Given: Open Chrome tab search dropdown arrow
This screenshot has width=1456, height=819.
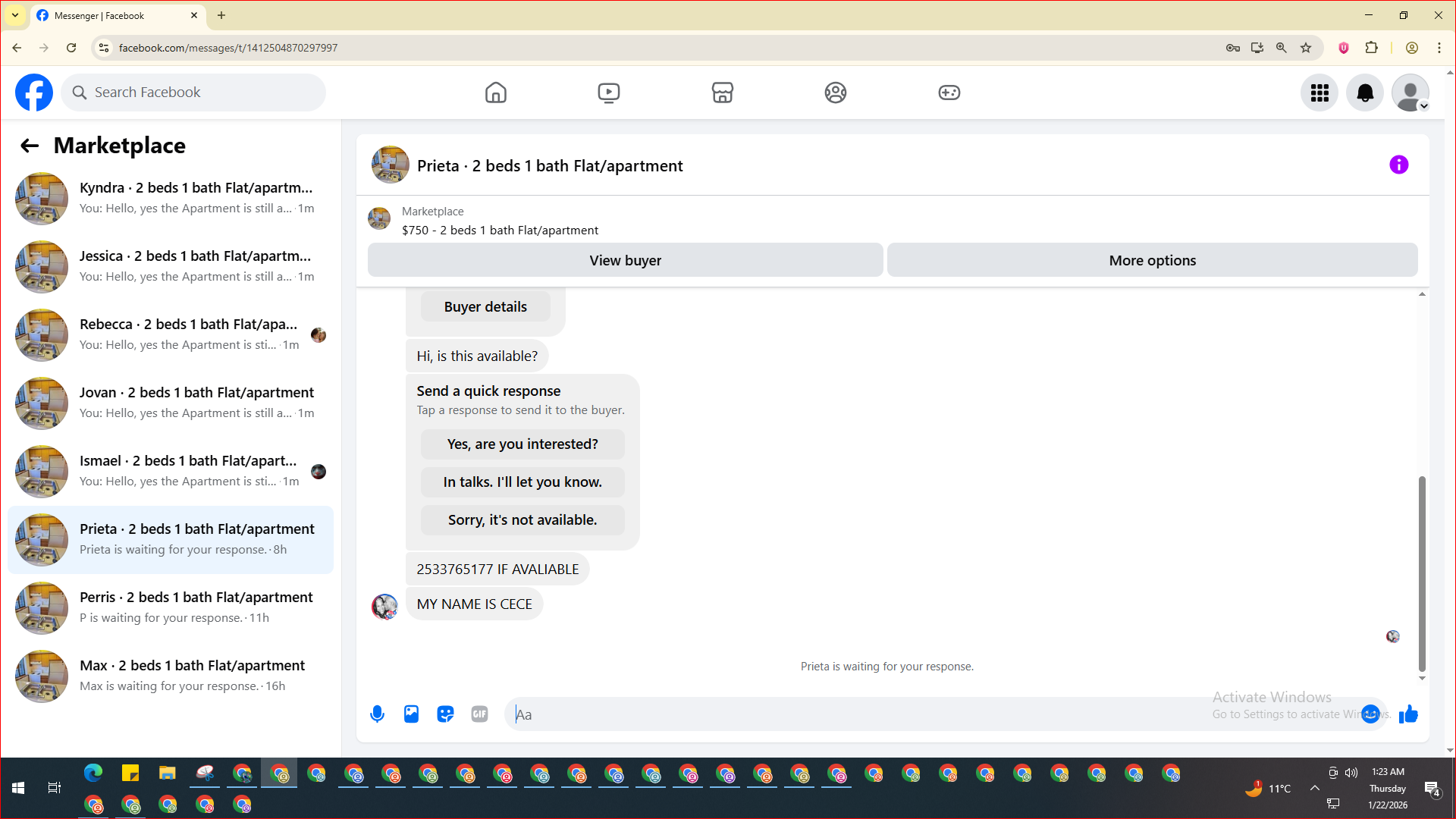Looking at the screenshot, I should tap(15, 15).
